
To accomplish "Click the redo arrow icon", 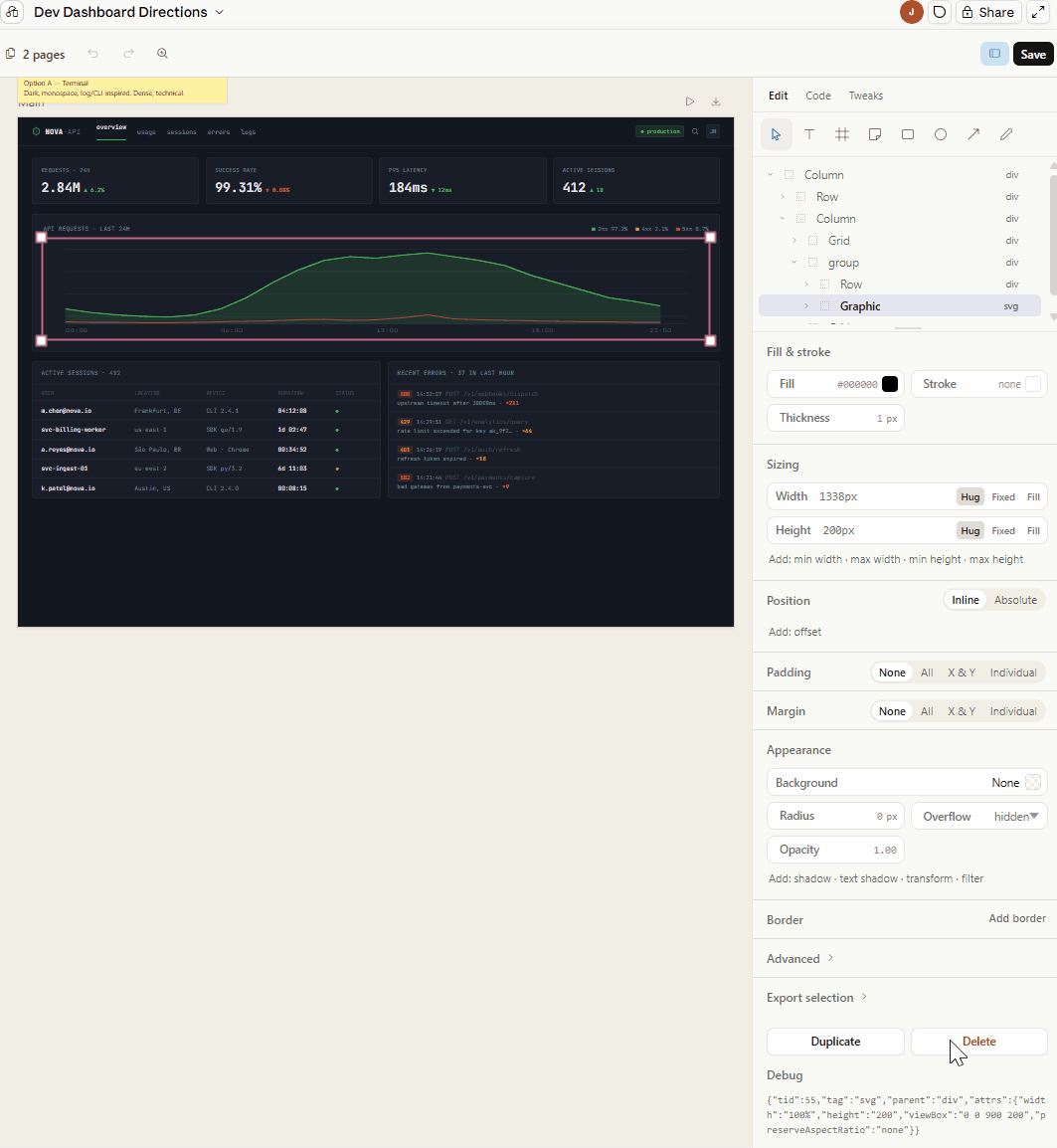I will point(129,54).
